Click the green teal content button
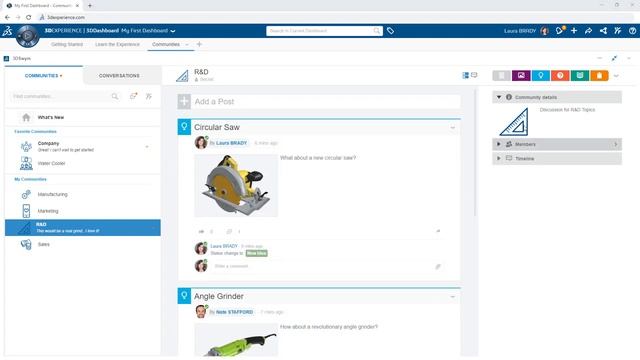Viewport: 640px width, 360px height. click(x=580, y=76)
